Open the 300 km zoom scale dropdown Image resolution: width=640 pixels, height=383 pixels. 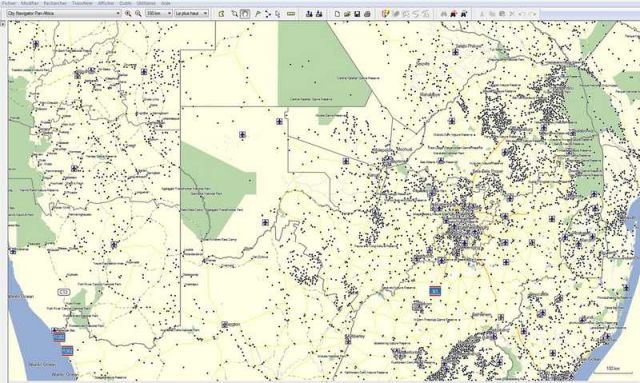(159, 13)
